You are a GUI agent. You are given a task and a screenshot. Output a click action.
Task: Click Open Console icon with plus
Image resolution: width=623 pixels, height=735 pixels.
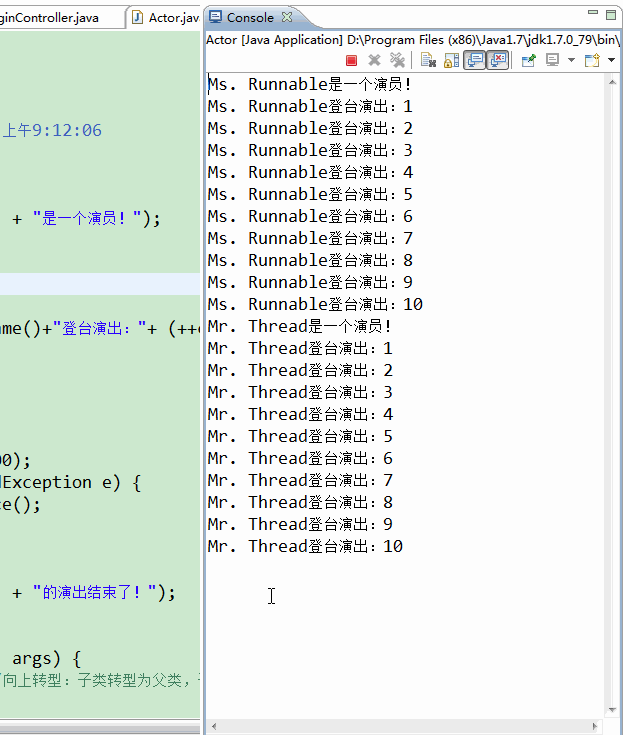click(x=592, y=60)
